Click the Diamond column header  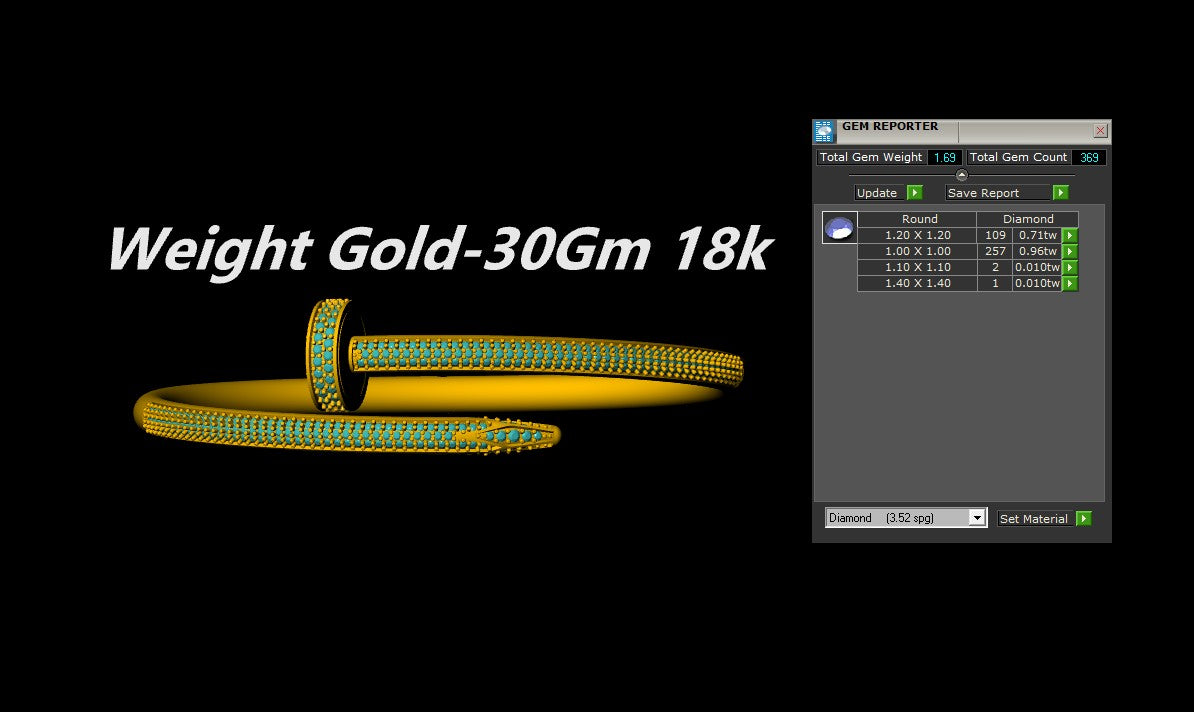1028,219
